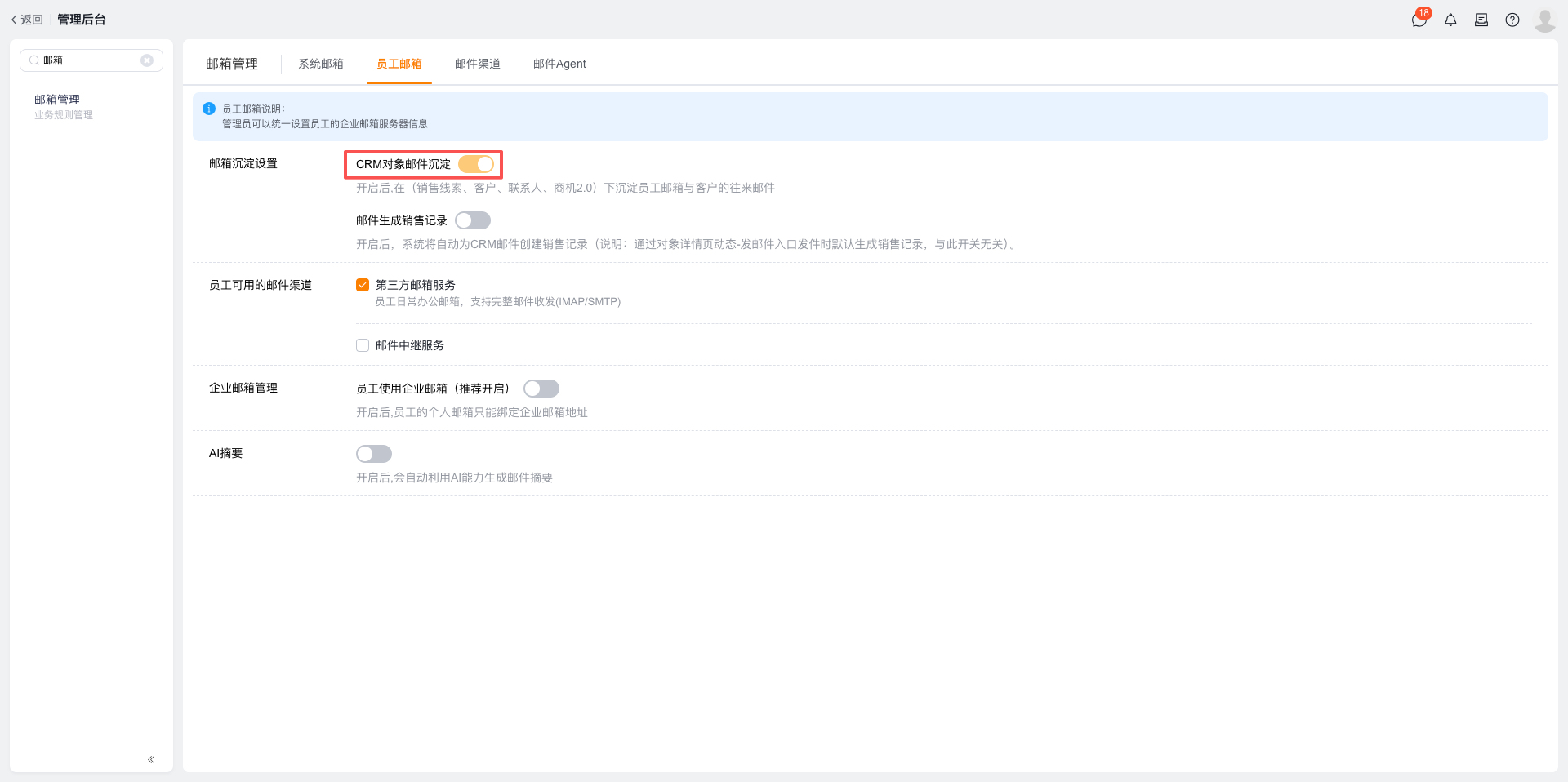Screen dimensions: 1568x782
Task: Open the notification bell
Action: click(1450, 20)
